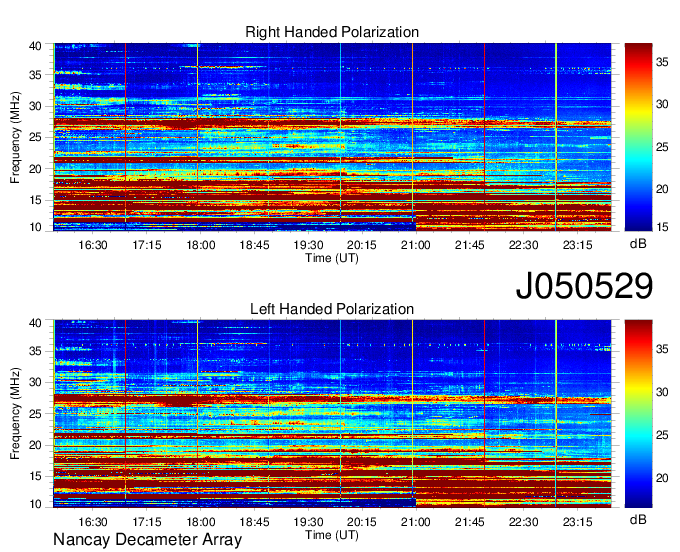Click the dB label under the upper colorbar
This screenshot has height=552, width=680.
click(x=638, y=244)
